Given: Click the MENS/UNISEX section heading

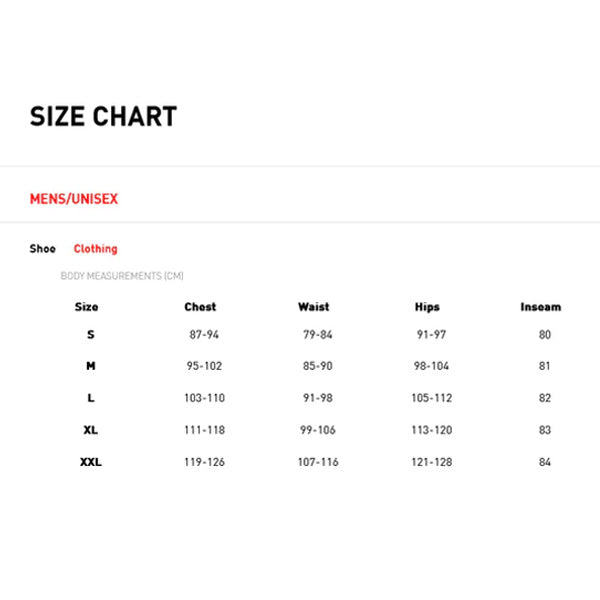Looking at the screenshot, I should click(x=74, y=199).
